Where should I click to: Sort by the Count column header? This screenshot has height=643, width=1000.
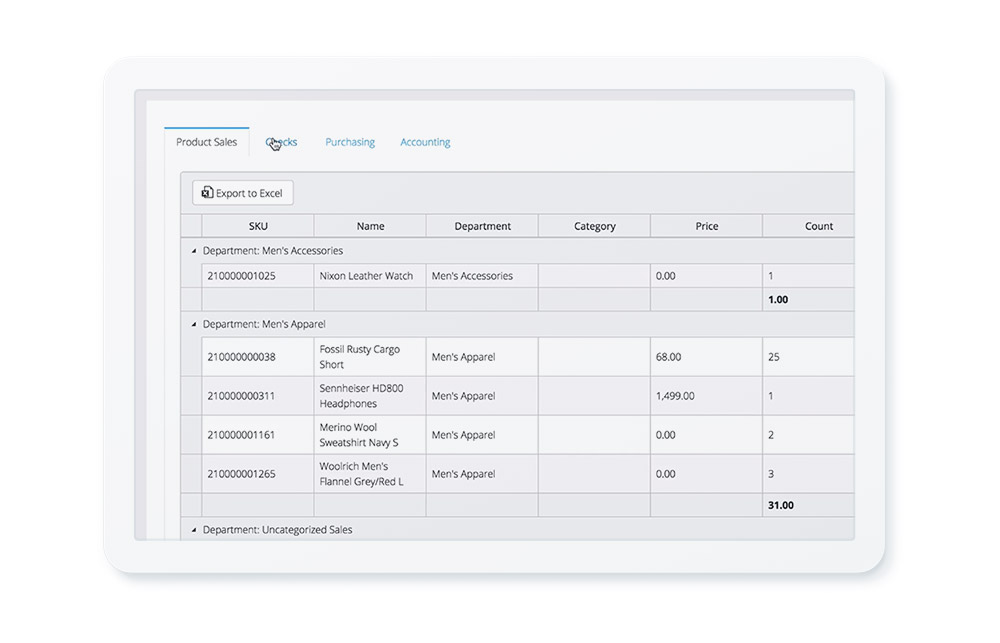[809, 226]
